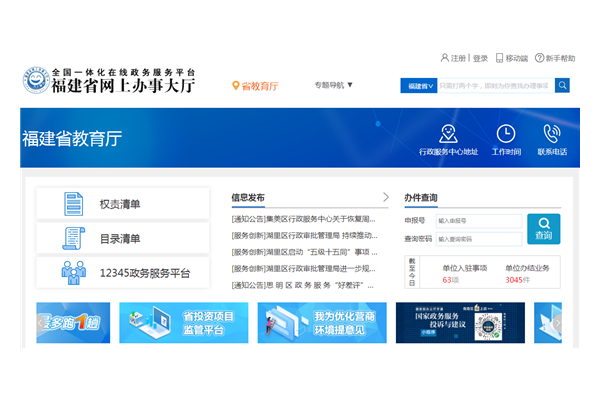This screenshot has height=400, width=600.
Task: Click the 权责清单 document icon
Action: point(73,204)
